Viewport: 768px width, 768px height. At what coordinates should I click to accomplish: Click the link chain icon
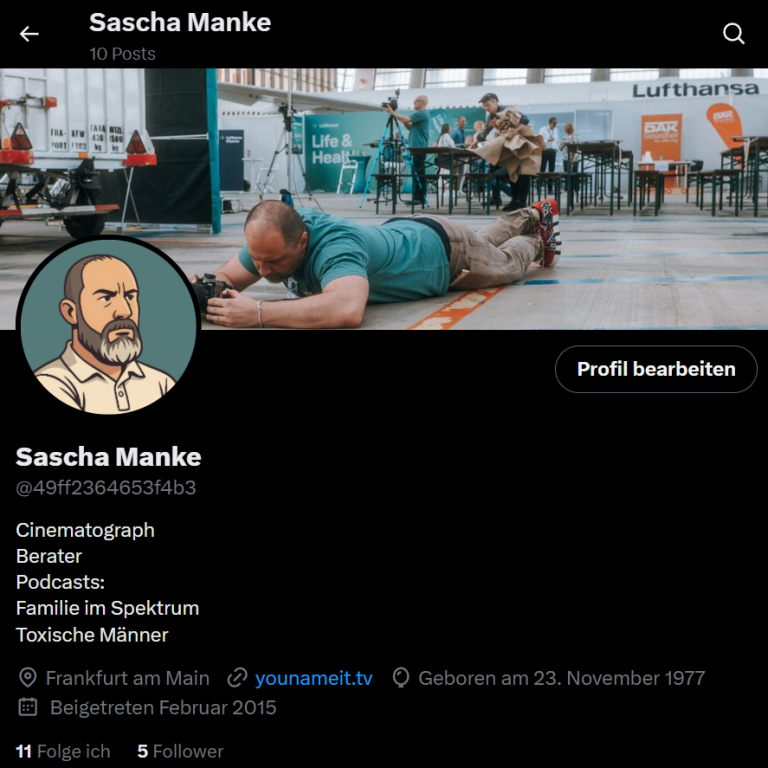coord(237,678)
